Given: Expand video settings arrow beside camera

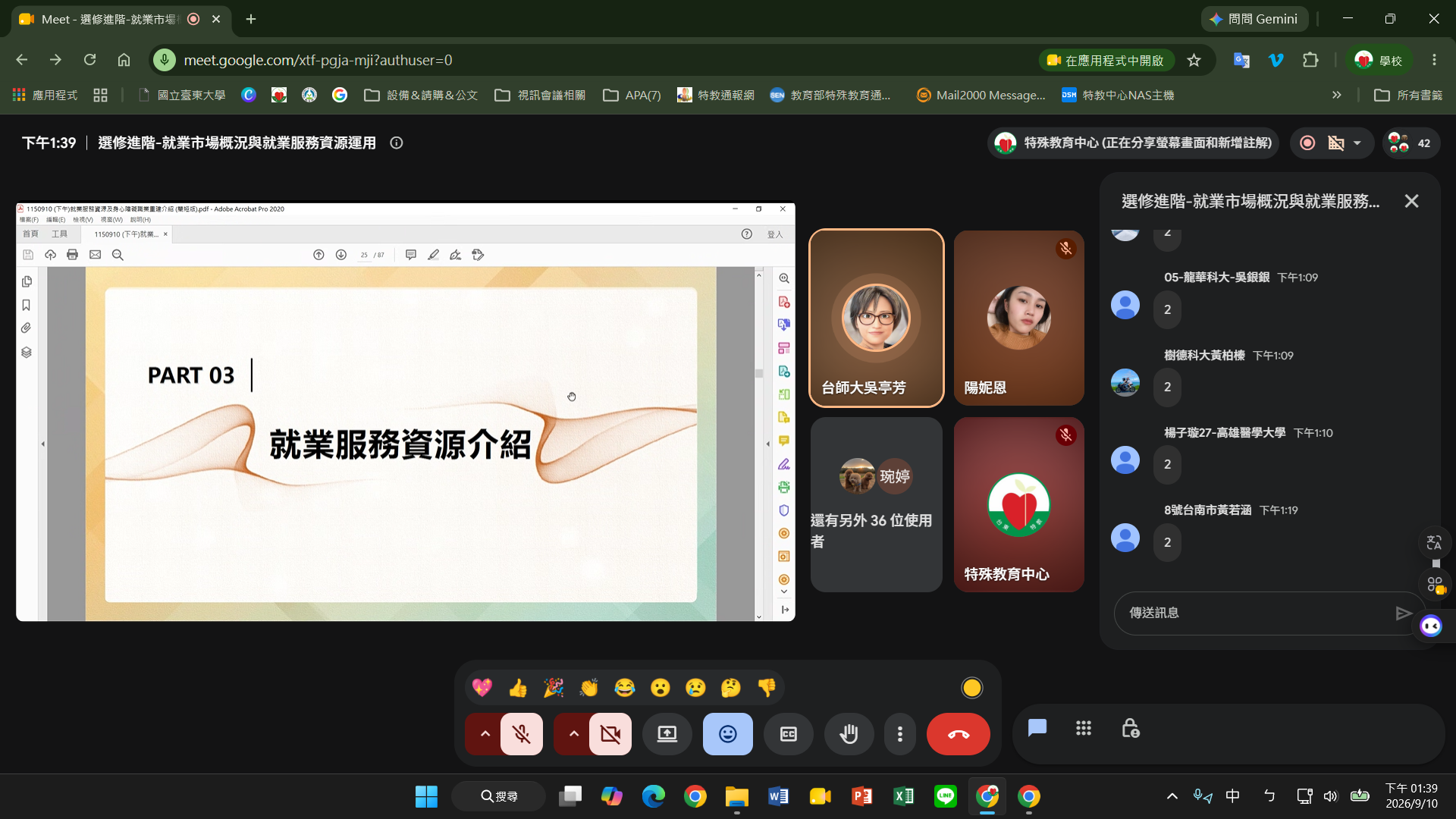Looking at the screenshot, I should pos(573,734).
